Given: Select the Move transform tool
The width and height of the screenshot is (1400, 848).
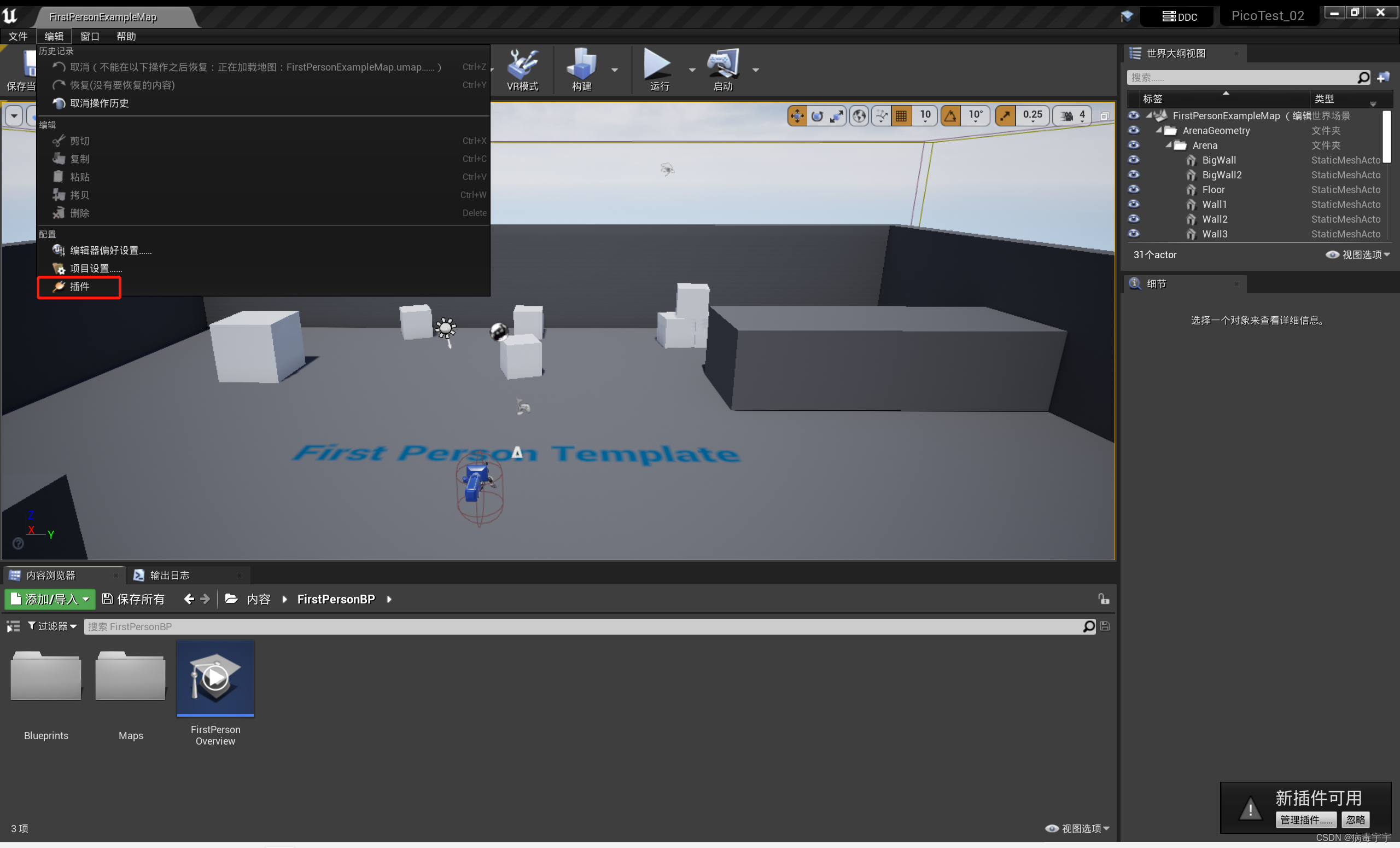Looking at the screenshot, I should point(797,115).
